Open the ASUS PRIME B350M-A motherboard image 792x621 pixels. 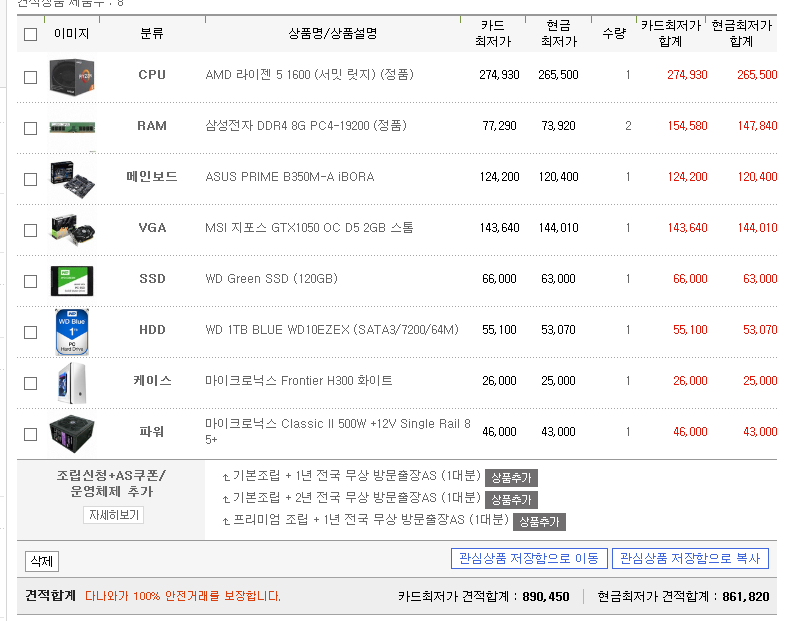(72, 178)
